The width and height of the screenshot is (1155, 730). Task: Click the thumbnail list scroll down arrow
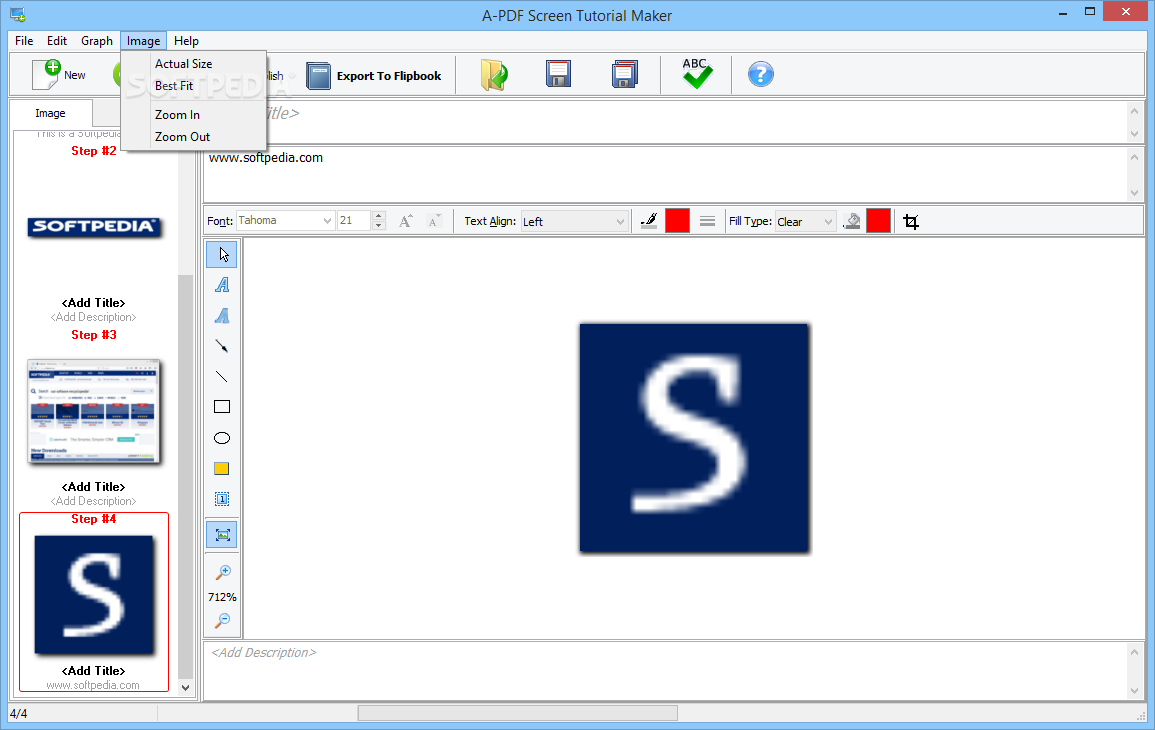(x=186, y=687)
